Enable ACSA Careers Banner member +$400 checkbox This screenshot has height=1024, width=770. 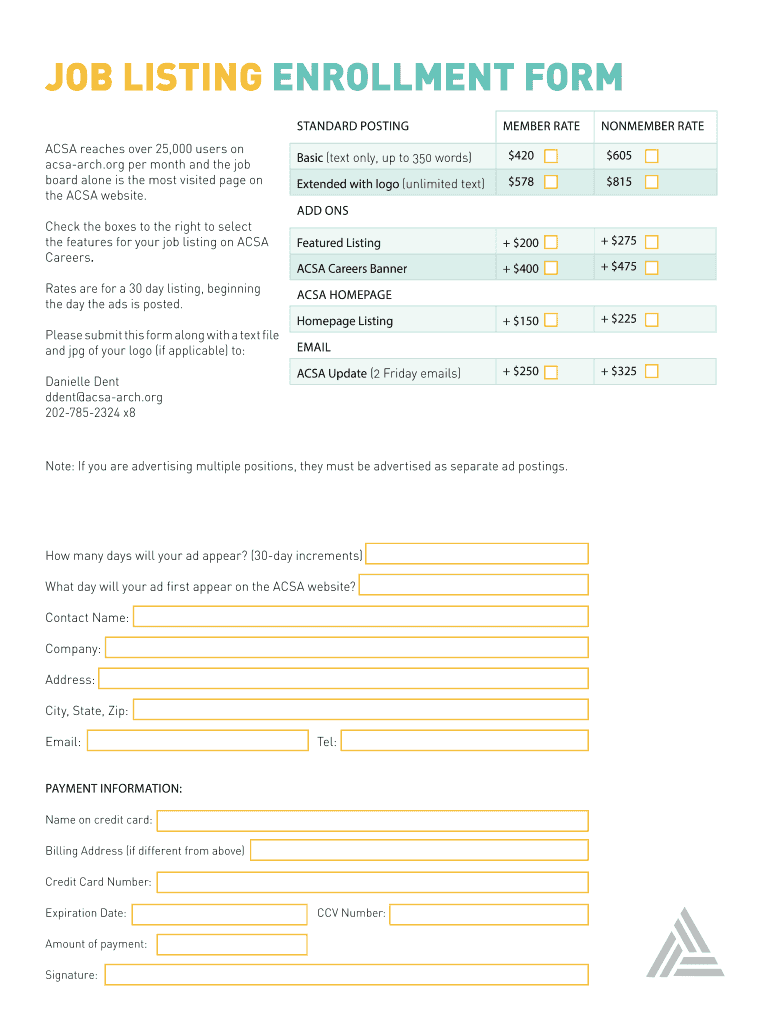tap(551, 268)
